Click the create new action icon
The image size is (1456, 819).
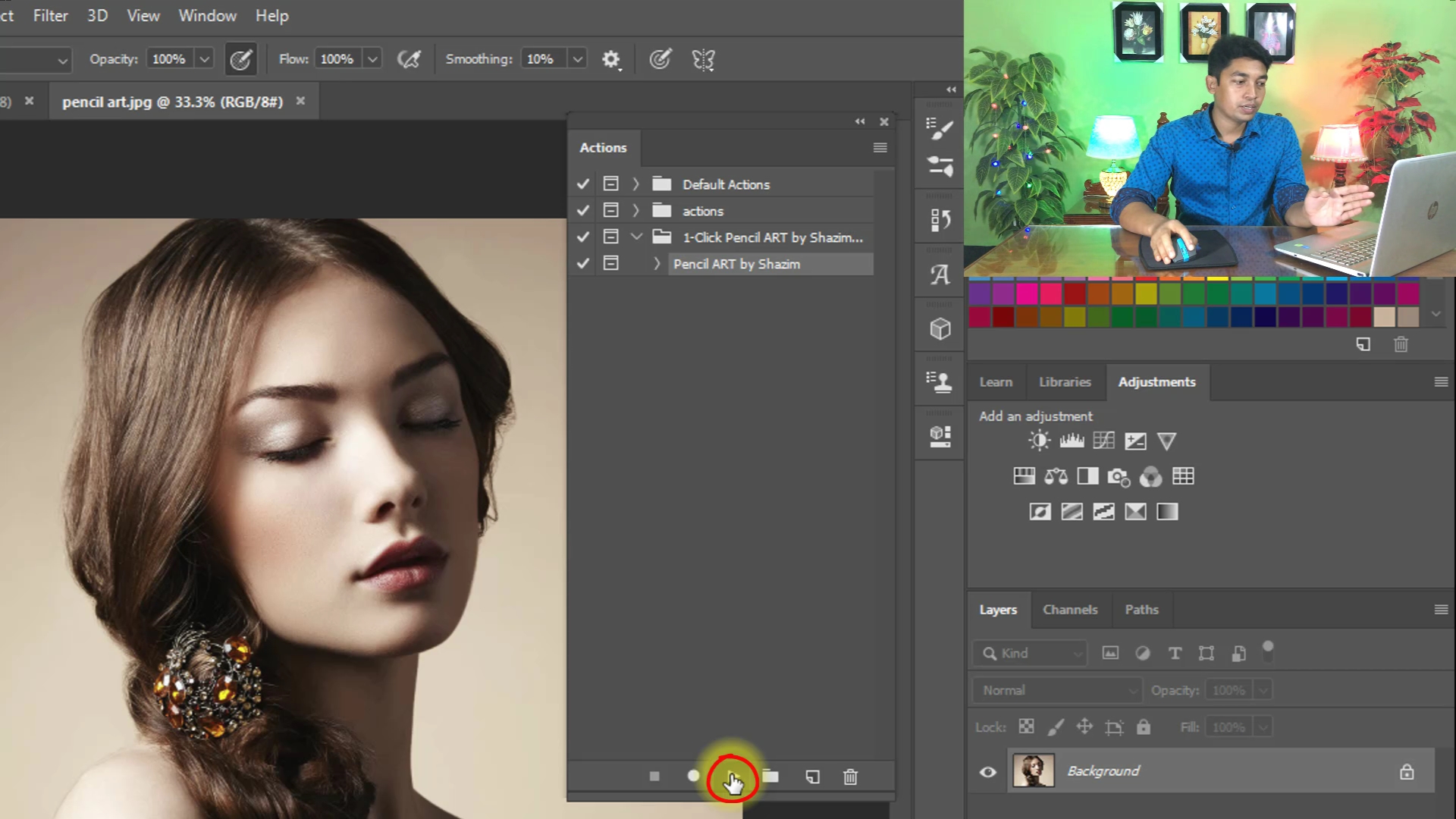[812, 777]
